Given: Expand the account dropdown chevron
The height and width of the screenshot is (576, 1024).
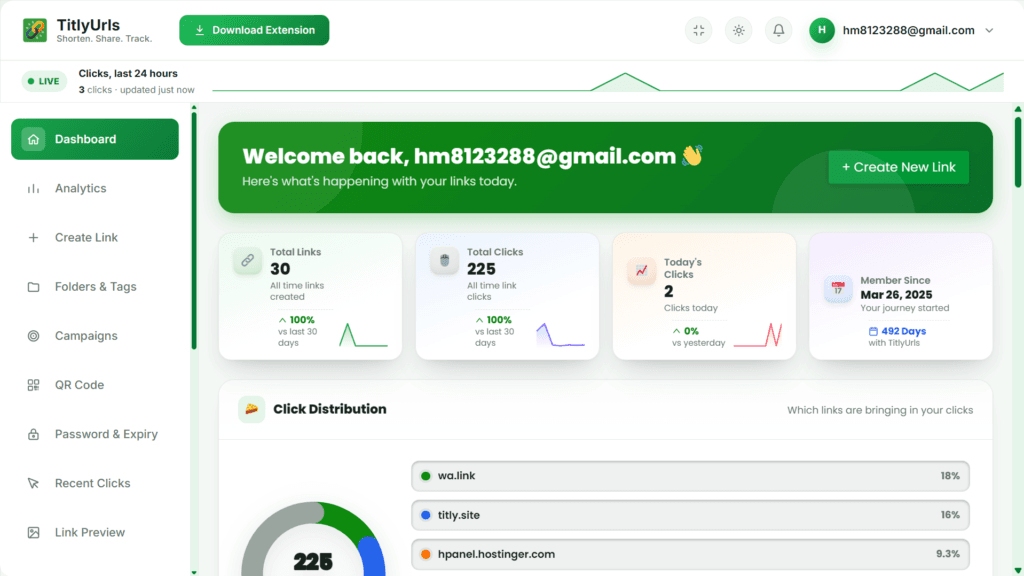Looking at the screenshot, I should pyautogui.click(x=989, y=30).
